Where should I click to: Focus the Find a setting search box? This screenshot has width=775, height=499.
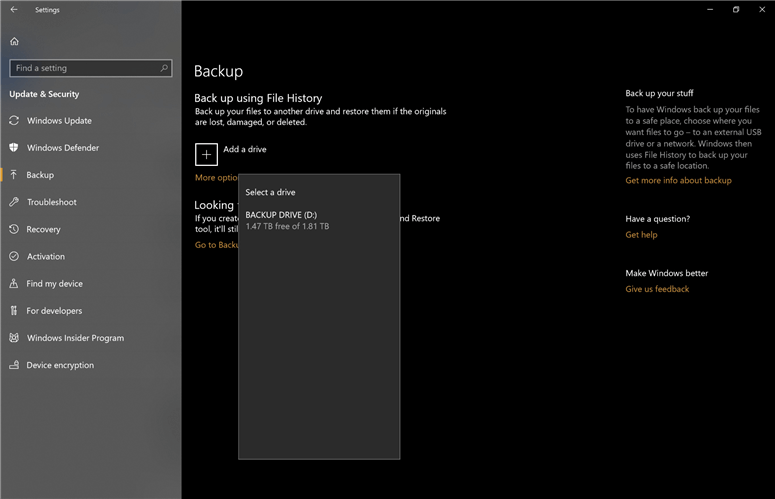90,68
